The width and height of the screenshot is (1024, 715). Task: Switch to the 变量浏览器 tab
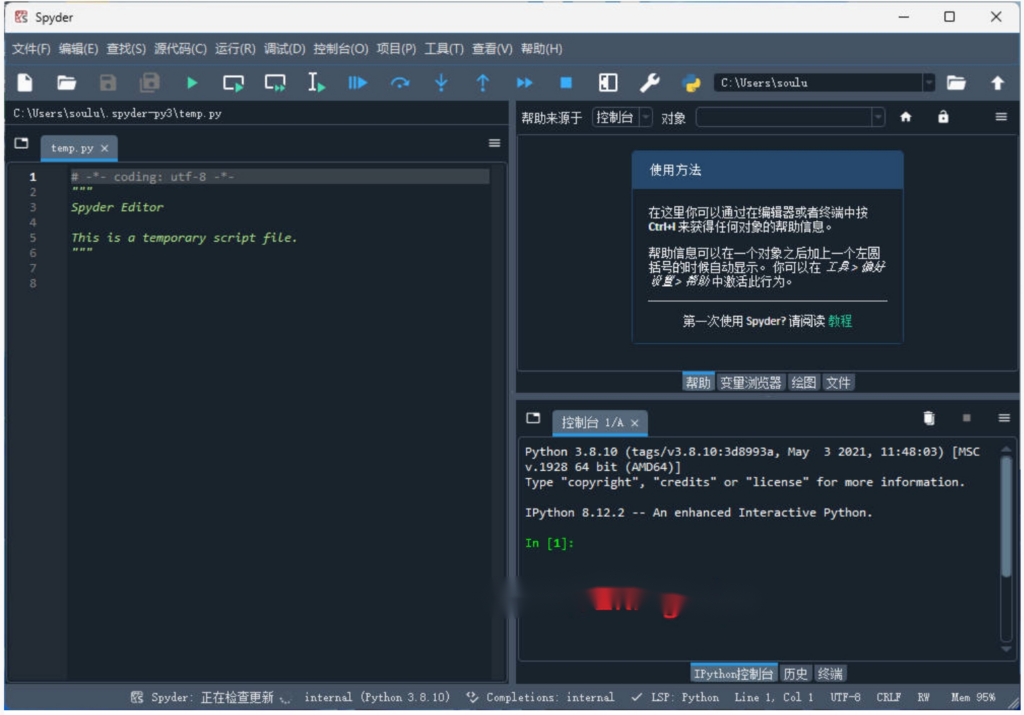point(751,382)
